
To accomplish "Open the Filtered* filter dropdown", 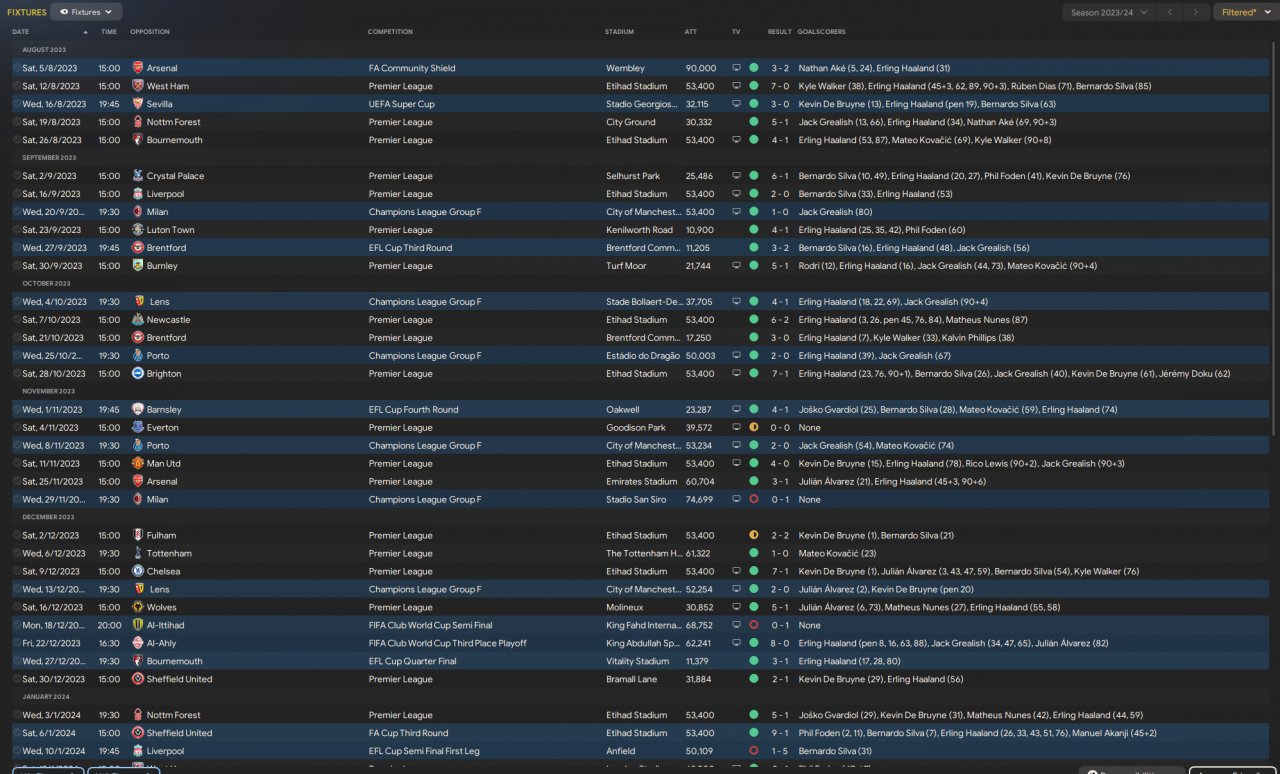I will 1245,12.
